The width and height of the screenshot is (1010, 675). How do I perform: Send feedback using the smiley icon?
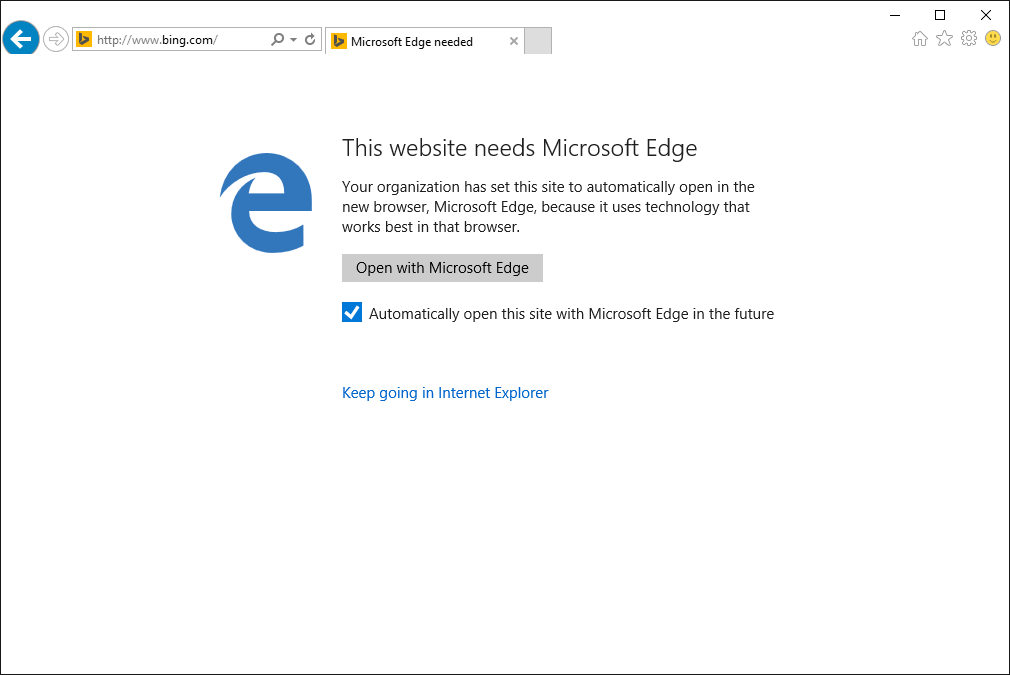(992, 38)
